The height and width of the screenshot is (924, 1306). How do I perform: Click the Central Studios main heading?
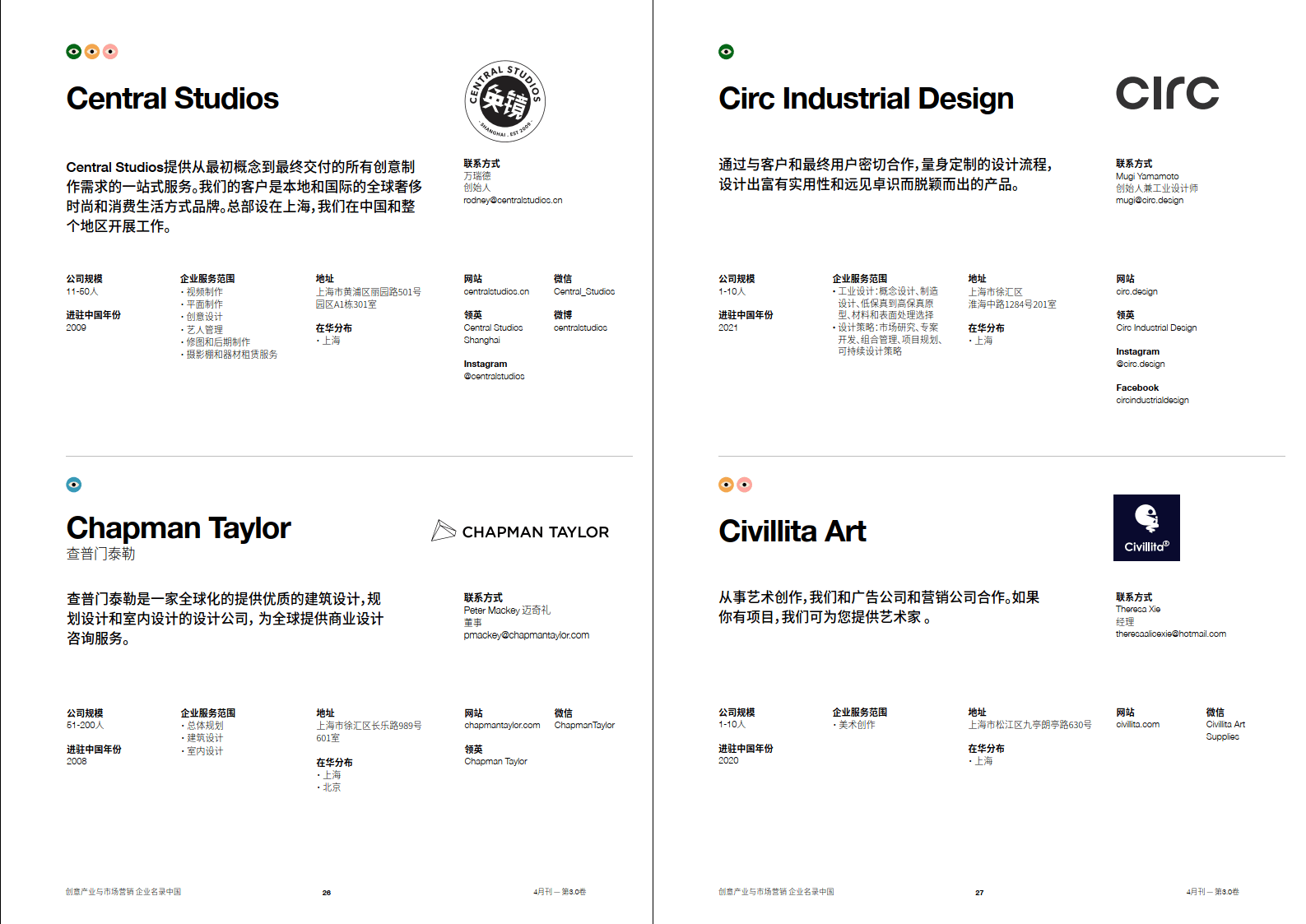tap(173, 99)
